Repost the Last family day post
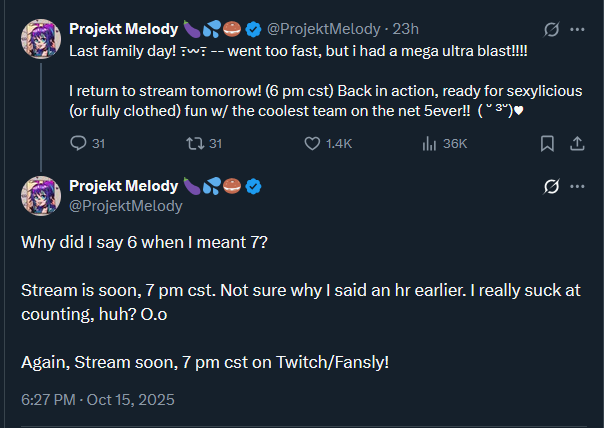Viewport: 604px width, 428px height. (x=194, y=144)
